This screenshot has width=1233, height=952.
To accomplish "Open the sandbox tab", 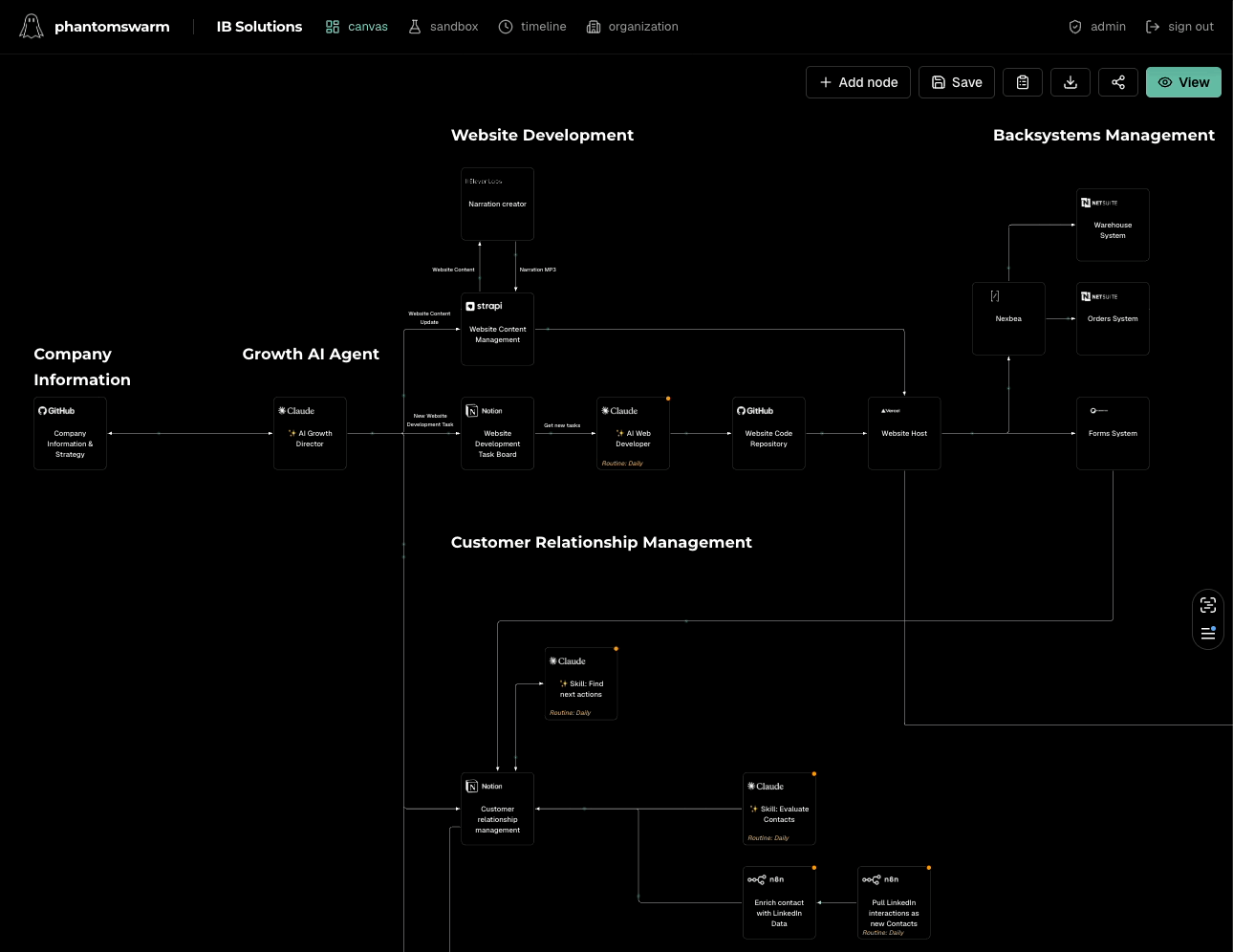I will pos(443,27).
